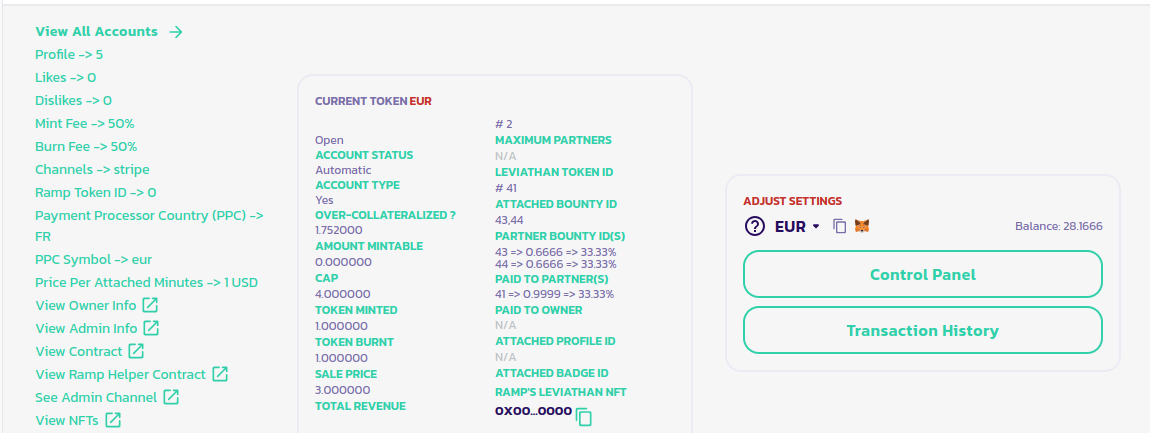
Task: Click the help question mark icon
Action: click(x=755, y=226)
